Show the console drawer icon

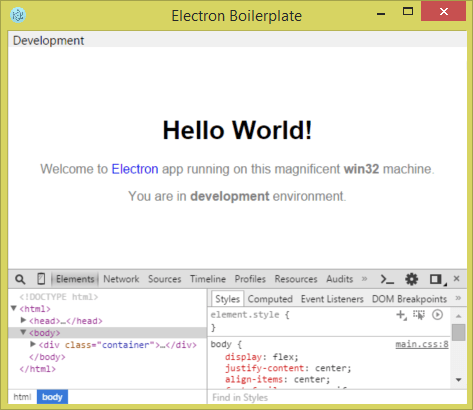click(387, 279)
